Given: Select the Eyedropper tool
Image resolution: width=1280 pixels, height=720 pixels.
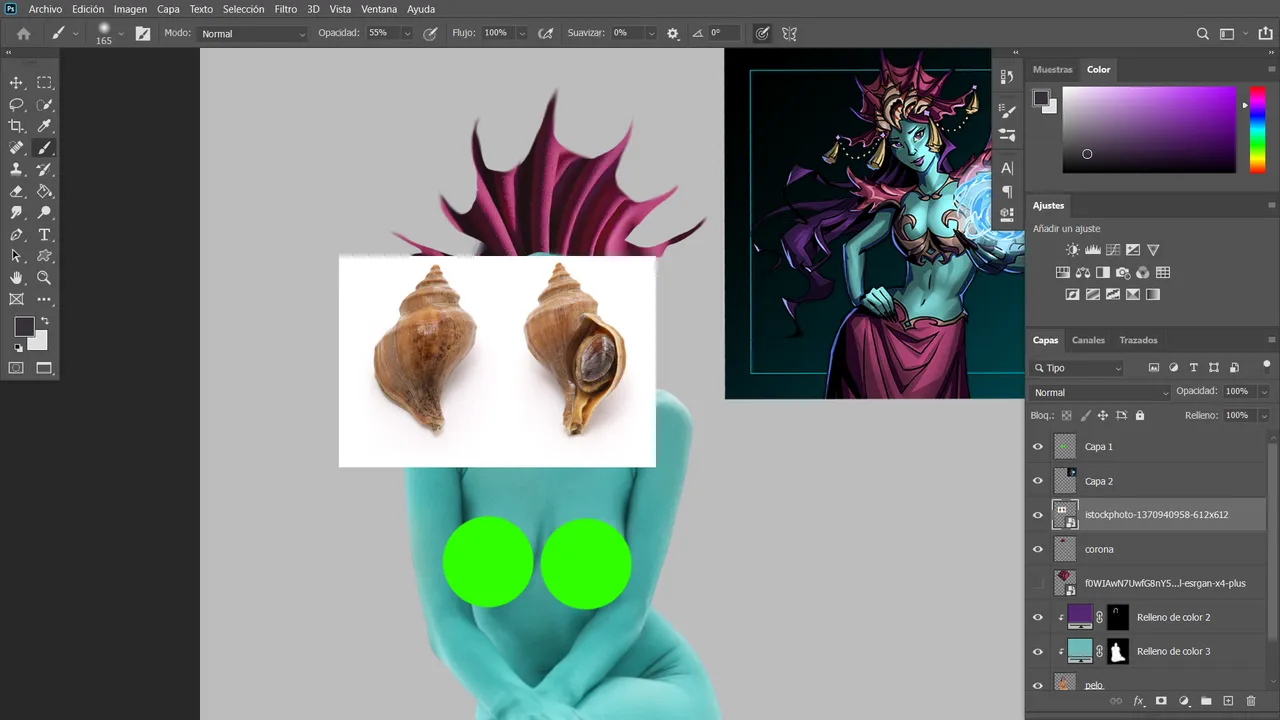Looking at the screenshot, I should tap(44, 126).
